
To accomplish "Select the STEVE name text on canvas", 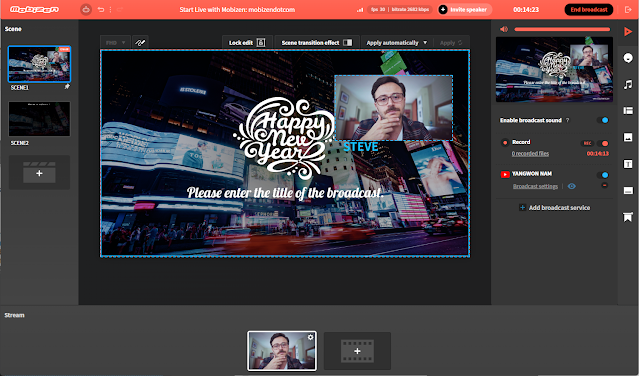I will click(x=361, y=147).
